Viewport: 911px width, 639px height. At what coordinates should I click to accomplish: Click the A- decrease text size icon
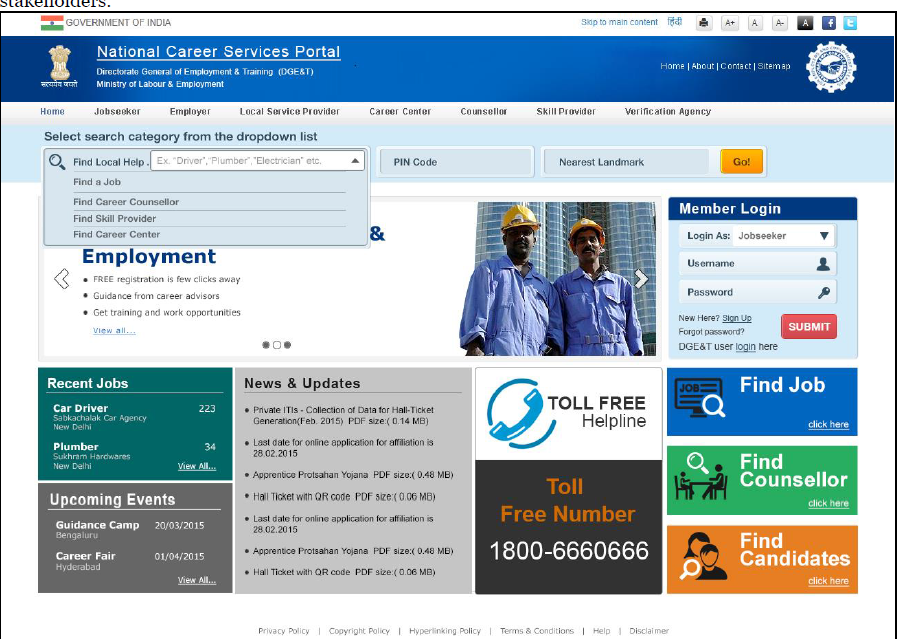pyautogui.click(x=779, y=22)
